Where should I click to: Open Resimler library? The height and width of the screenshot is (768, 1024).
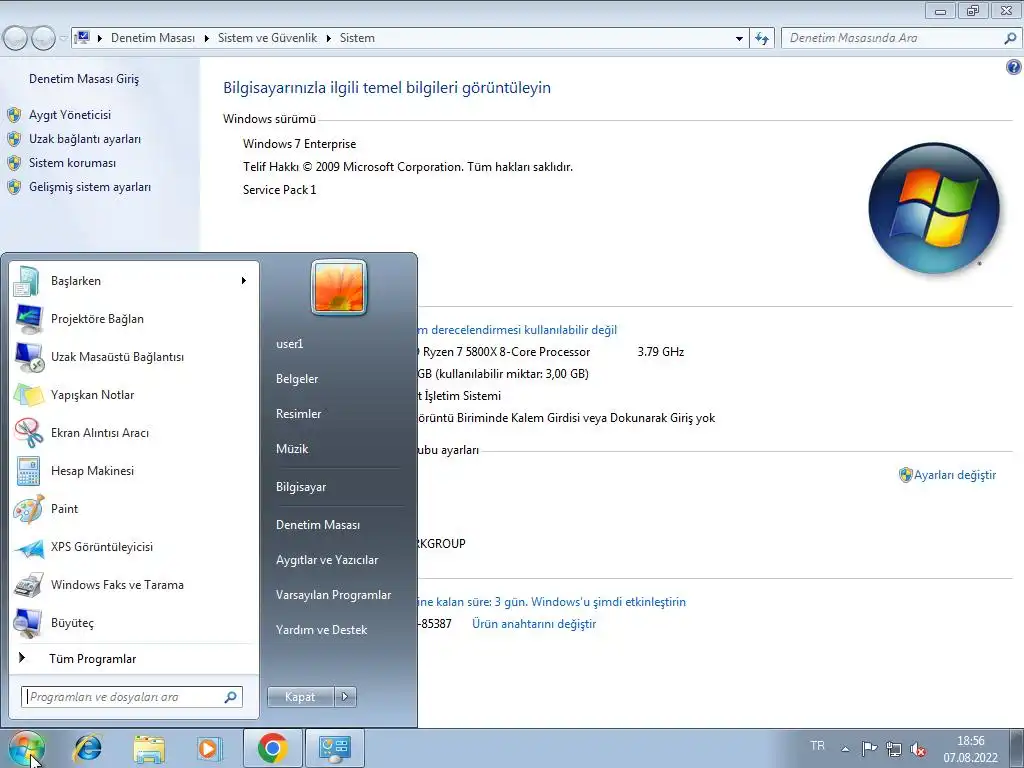[x=298, y=413]
